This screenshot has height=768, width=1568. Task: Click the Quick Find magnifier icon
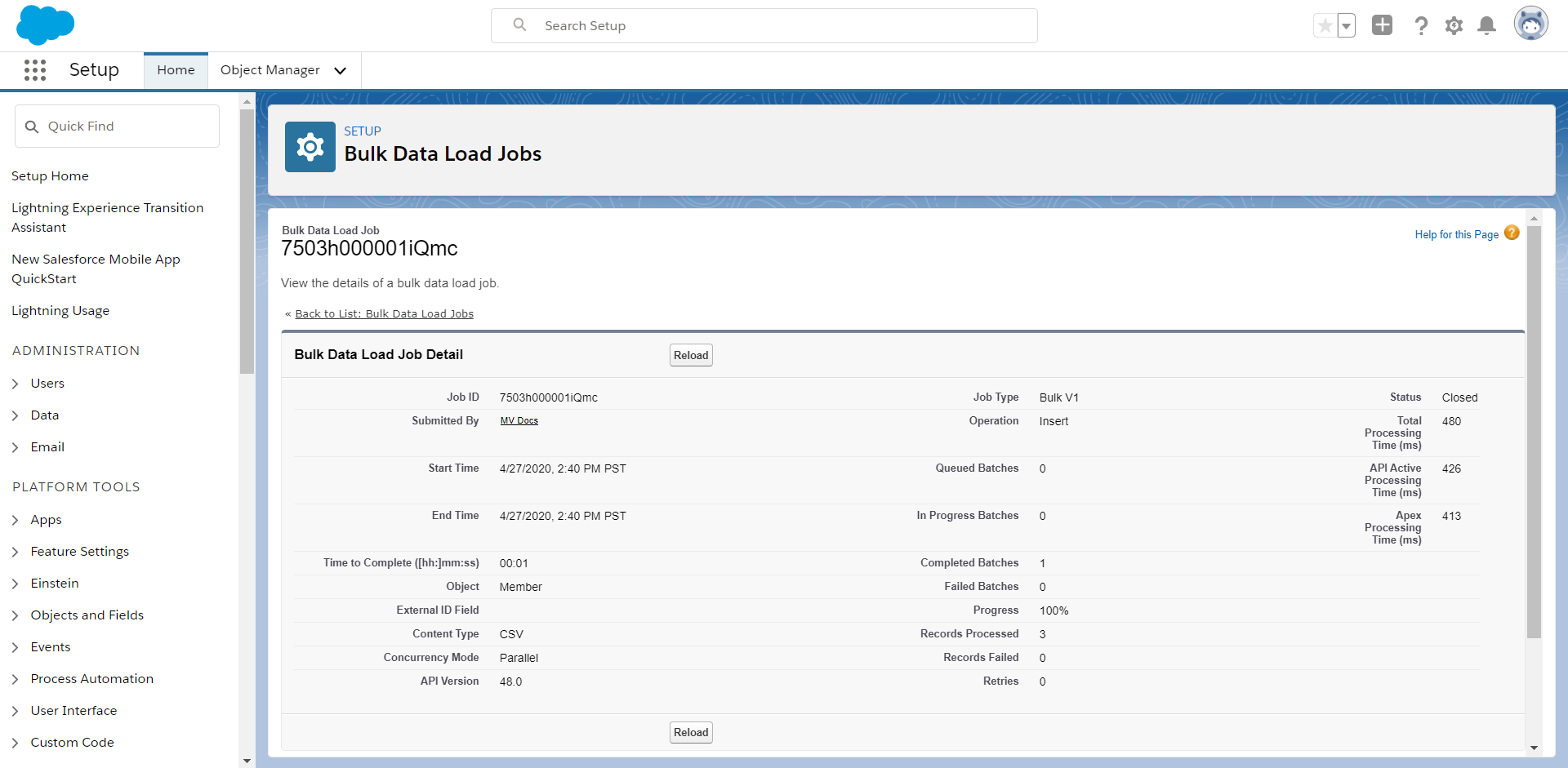[32, 127]
